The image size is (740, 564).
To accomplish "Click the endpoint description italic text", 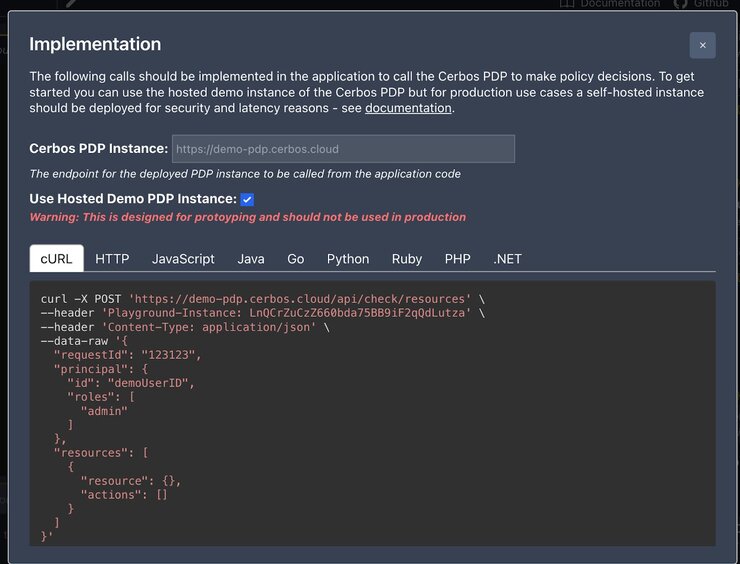I will (245, 174).
